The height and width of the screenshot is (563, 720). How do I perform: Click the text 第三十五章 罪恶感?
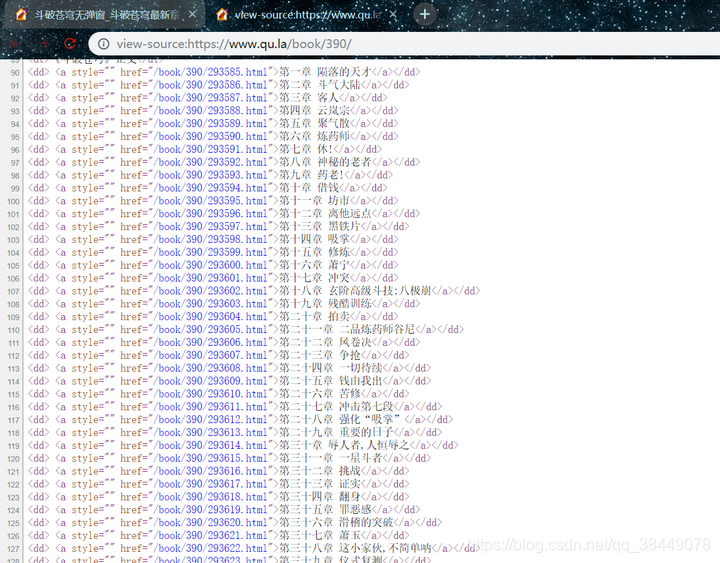click(325, 509)
